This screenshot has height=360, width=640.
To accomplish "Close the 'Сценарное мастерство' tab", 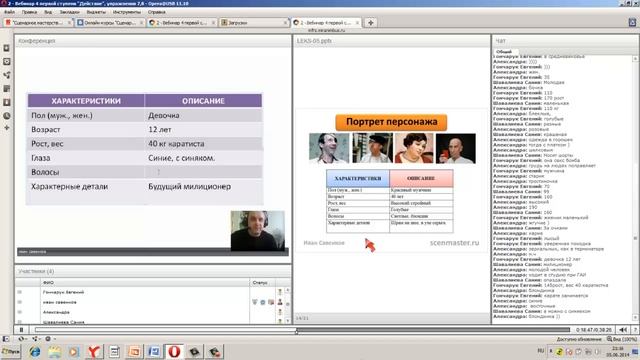I will click(x=69, y=23).
